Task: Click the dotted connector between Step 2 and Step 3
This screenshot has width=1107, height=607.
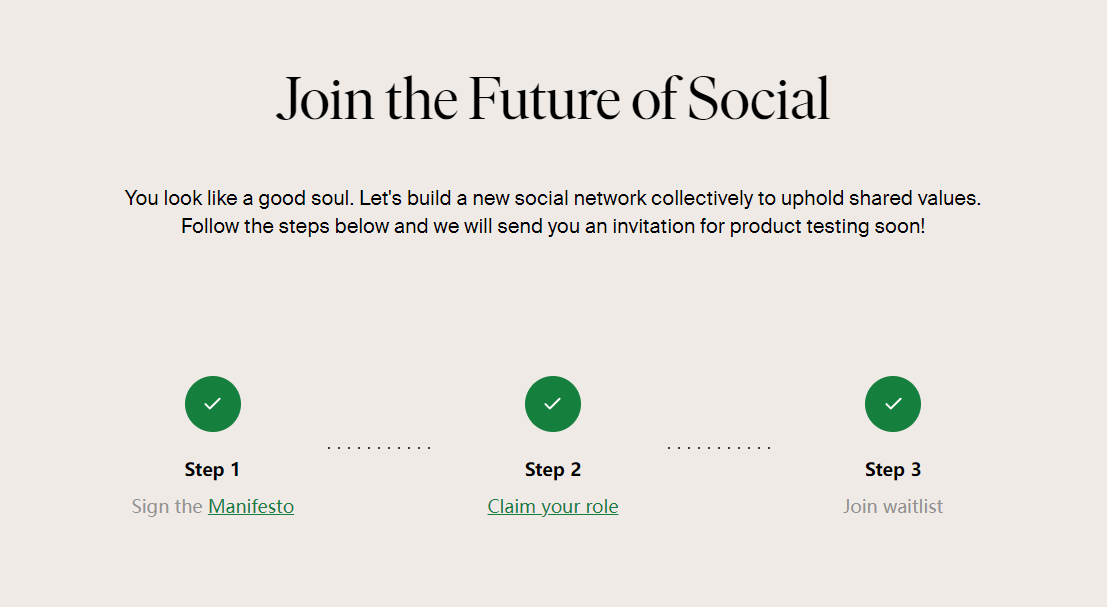Action: click(719, 447)
